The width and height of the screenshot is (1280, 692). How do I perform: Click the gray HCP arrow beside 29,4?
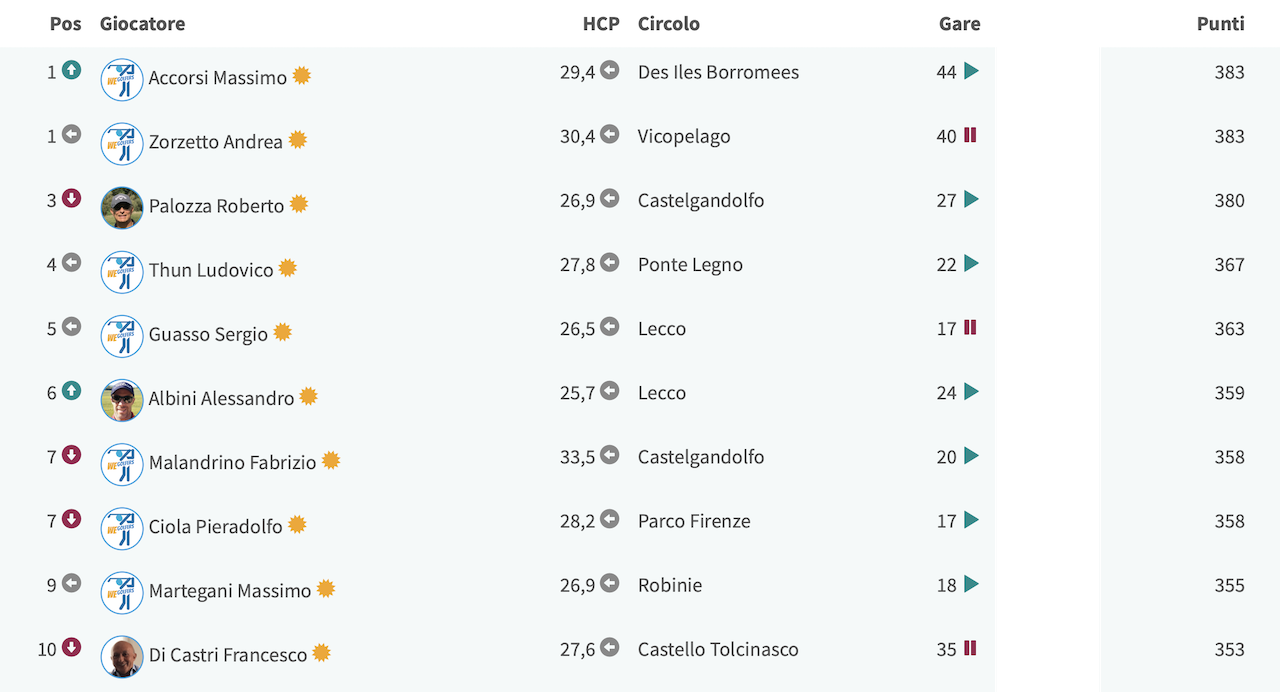[x=610, y=70]
